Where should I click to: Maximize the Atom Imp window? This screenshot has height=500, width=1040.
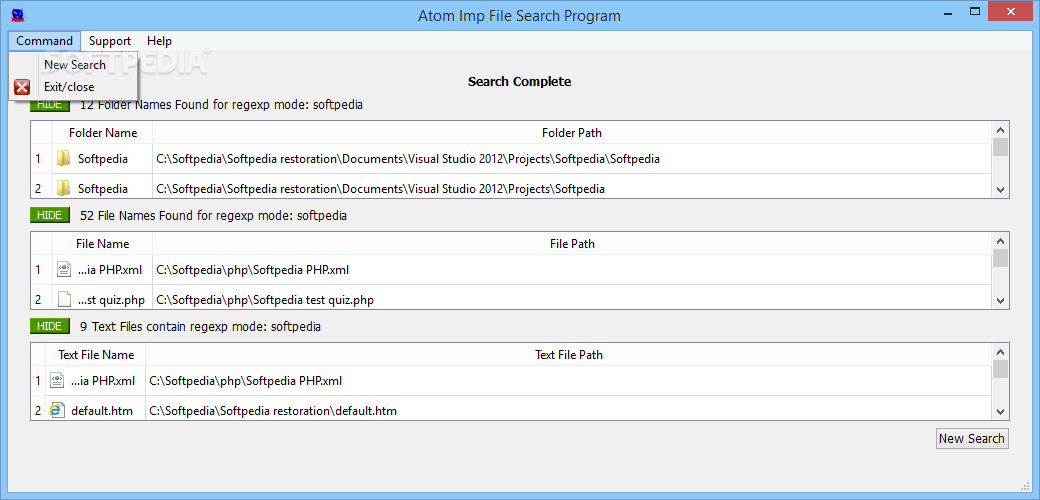point(974,11)
